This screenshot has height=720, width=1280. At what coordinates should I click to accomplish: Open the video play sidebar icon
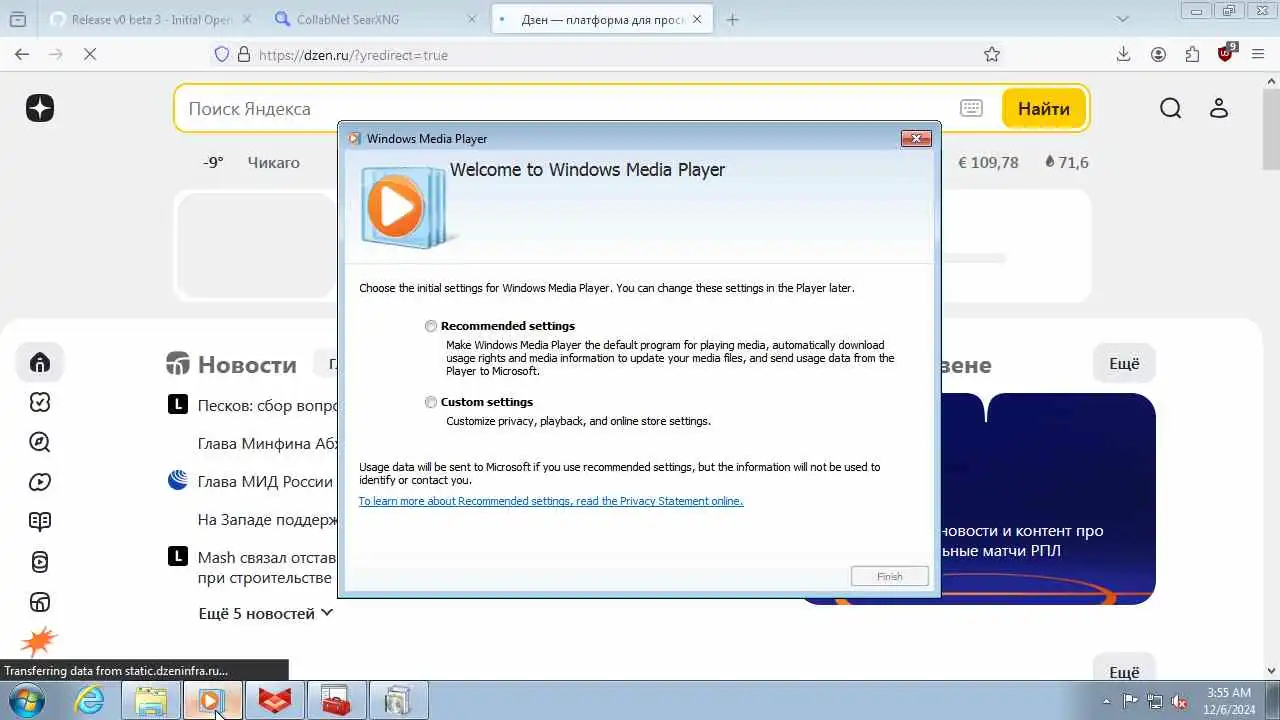40,482
